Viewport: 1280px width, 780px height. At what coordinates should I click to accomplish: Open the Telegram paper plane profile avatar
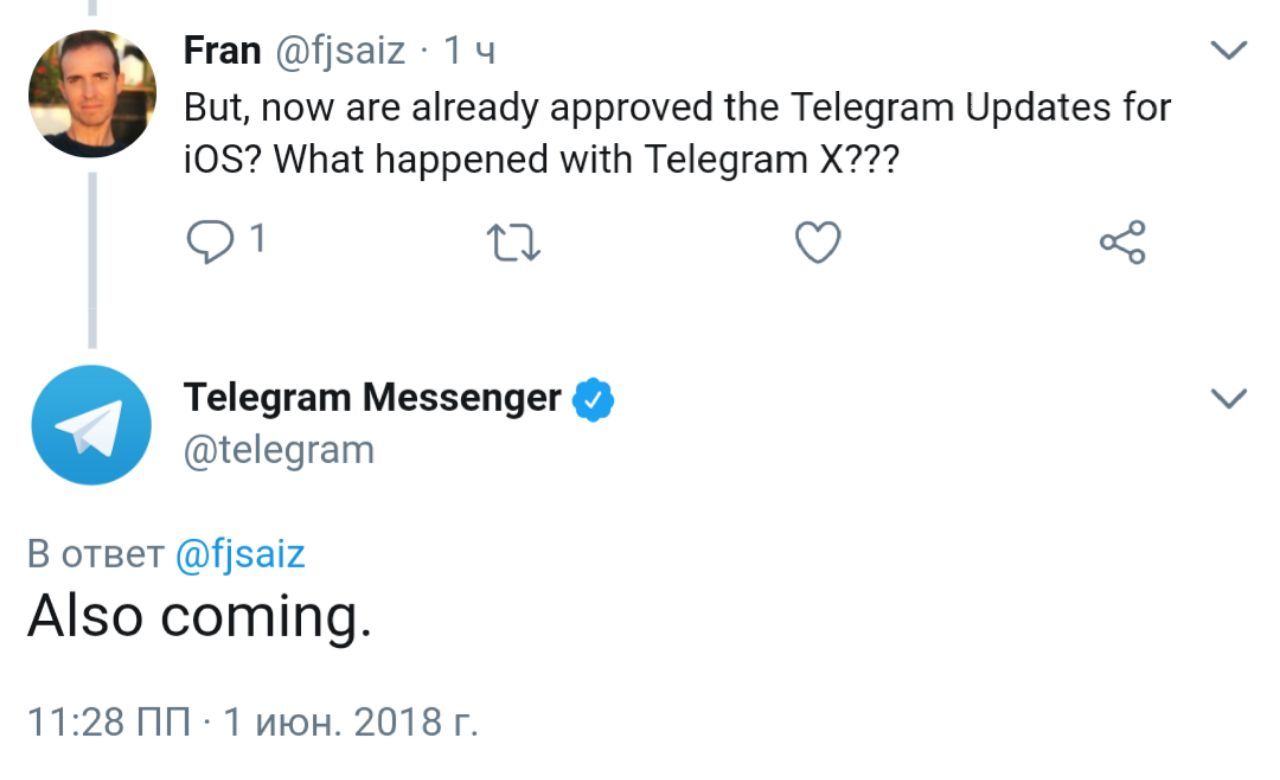point(91,425)
